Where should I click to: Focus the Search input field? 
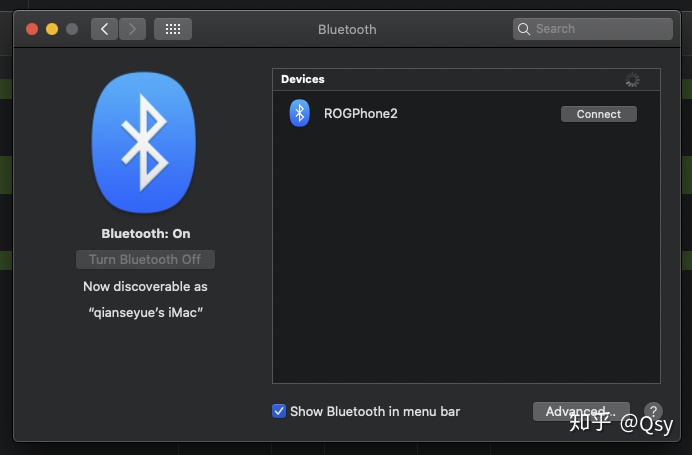[593, 29]
